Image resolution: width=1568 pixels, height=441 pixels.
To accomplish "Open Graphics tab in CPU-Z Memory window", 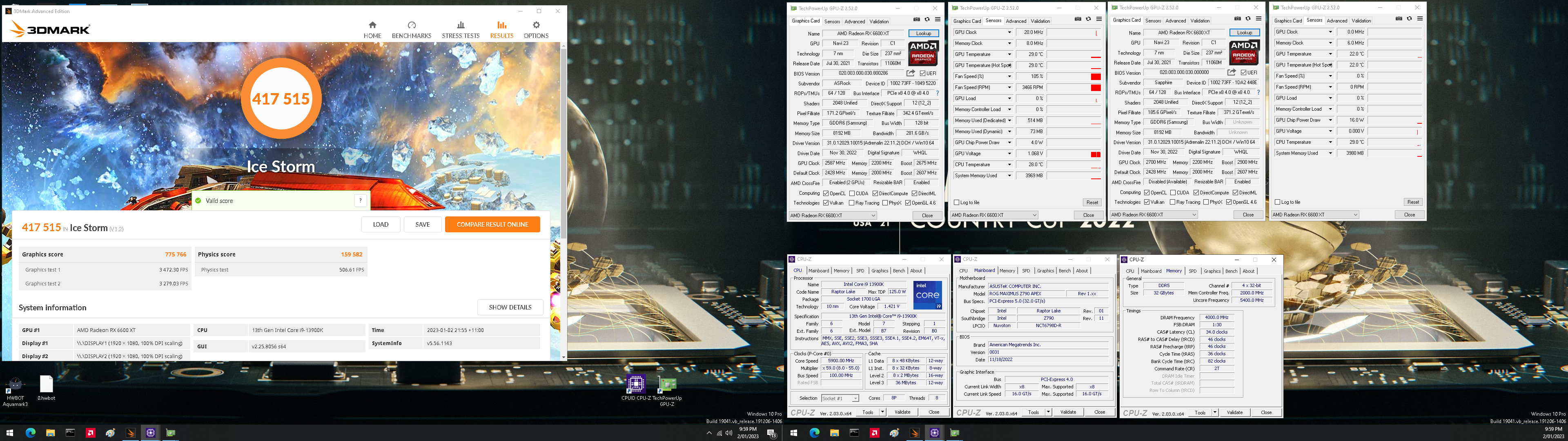I will [1212, 271].
